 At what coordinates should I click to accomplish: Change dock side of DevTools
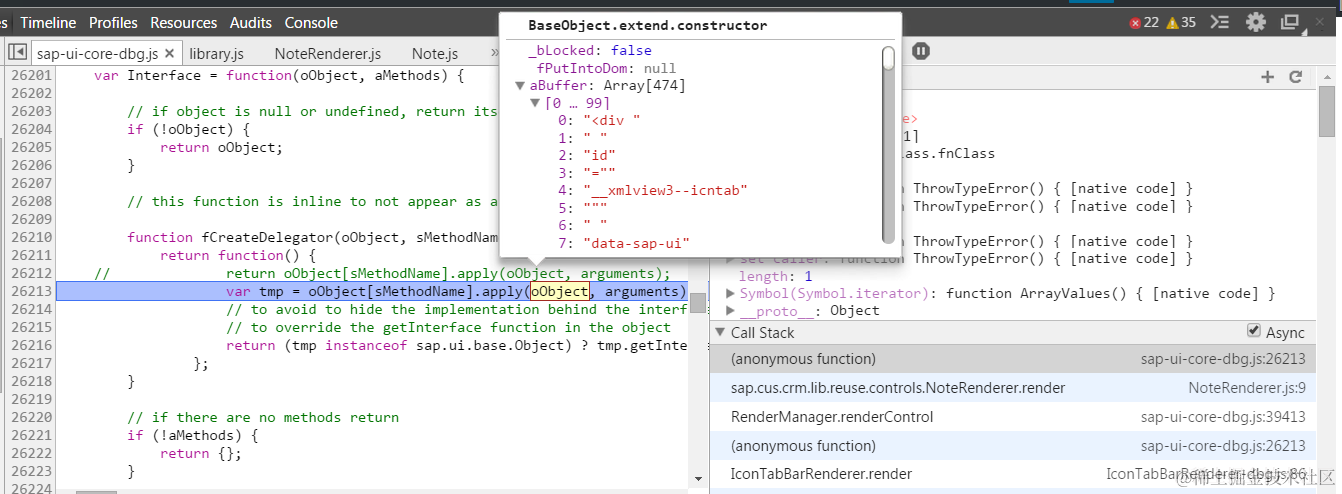click(x=1291, y=22)
